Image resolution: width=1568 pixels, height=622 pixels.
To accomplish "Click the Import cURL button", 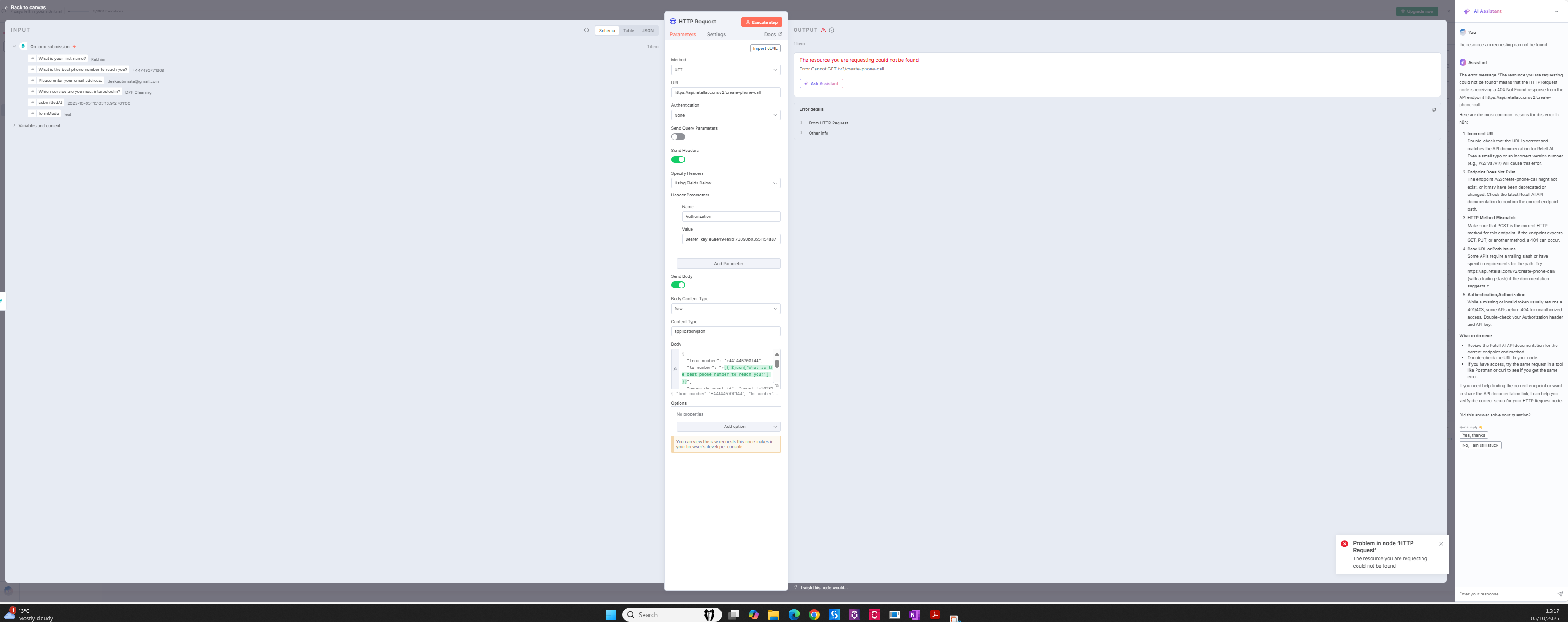I will (x=764, y=49).
